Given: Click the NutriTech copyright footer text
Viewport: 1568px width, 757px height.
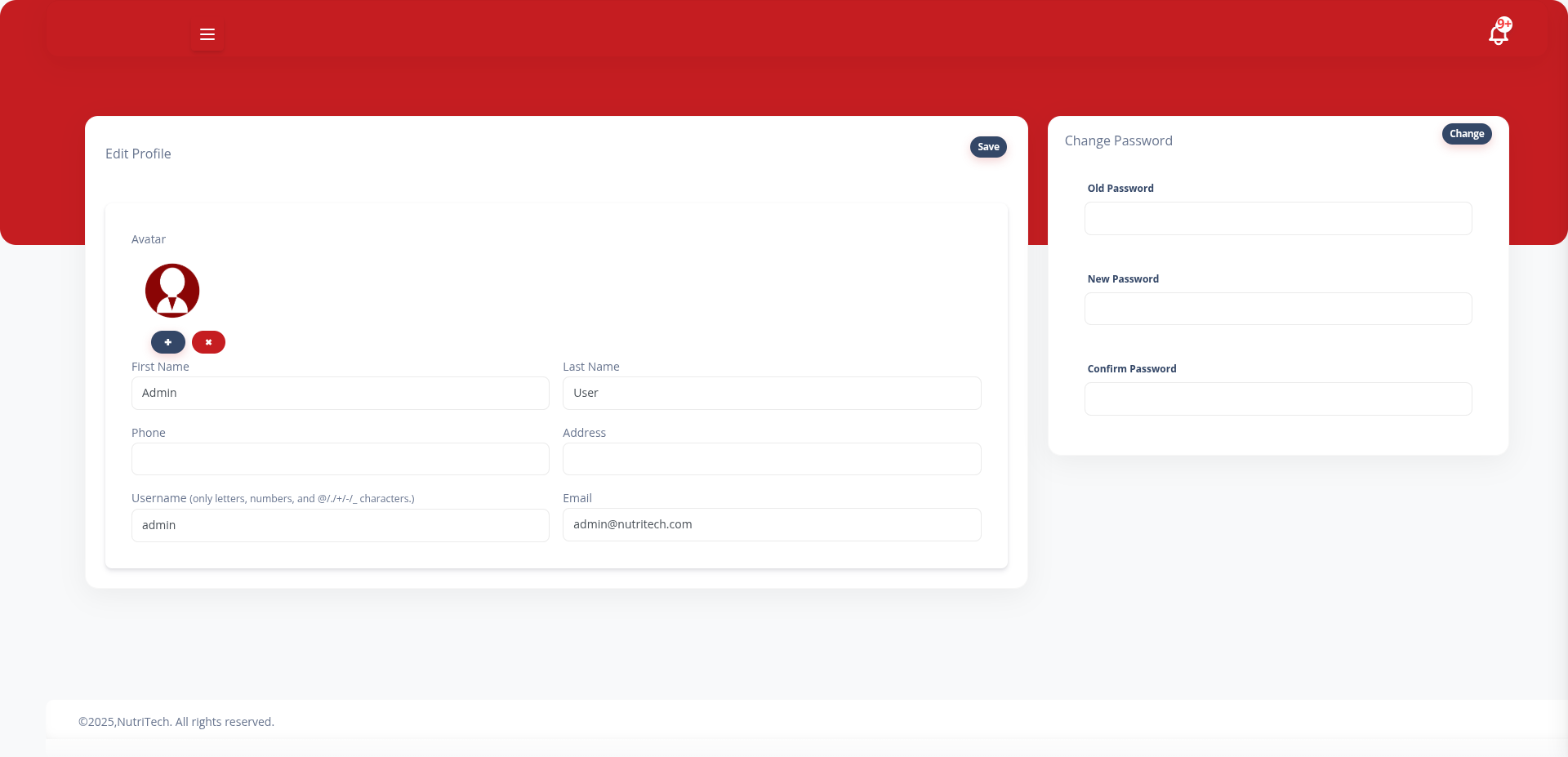Looking at the screenshot, I should point(176,721).
